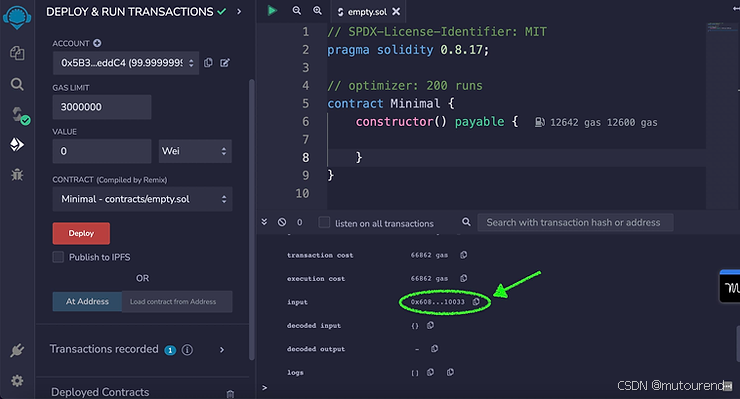Open the Remix home logo
Image resolution: width=740 pixels, height=399 pixels.
pos(17,17)
